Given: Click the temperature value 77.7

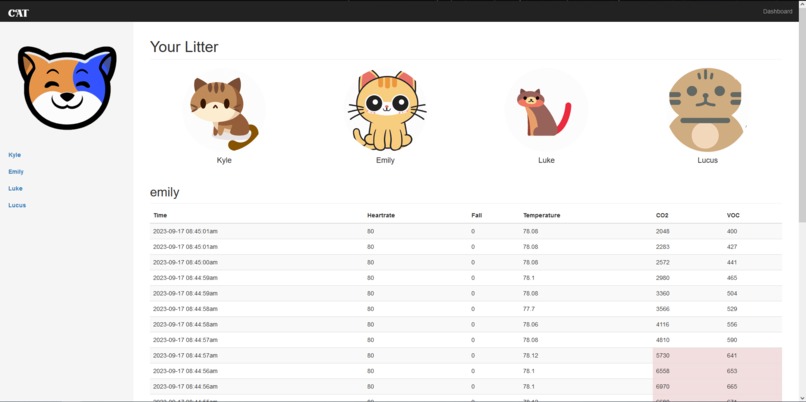Looking at the screenshot, I should (529, 309).
